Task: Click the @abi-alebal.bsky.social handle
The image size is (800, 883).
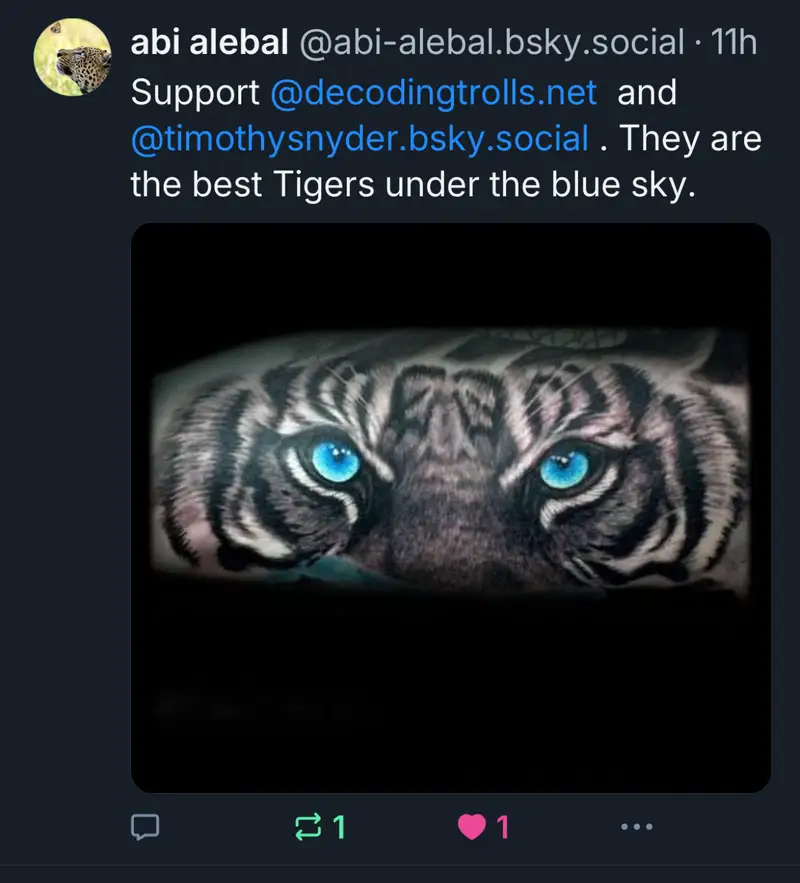Action: [x=486, y=42]
